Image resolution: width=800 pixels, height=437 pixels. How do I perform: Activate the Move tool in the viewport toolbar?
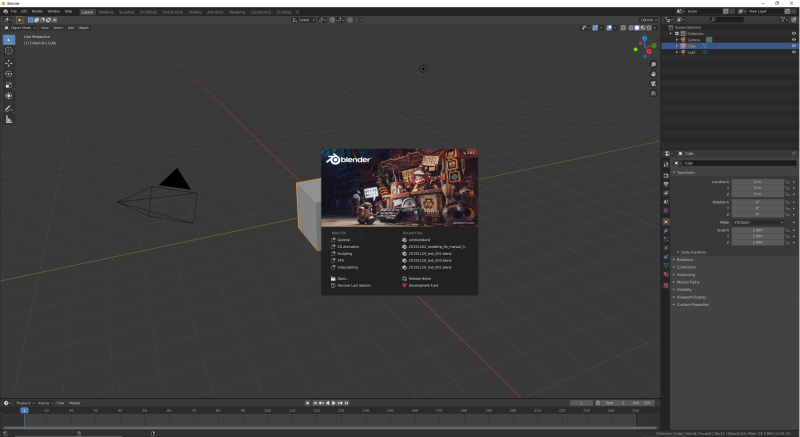[9, 63]
